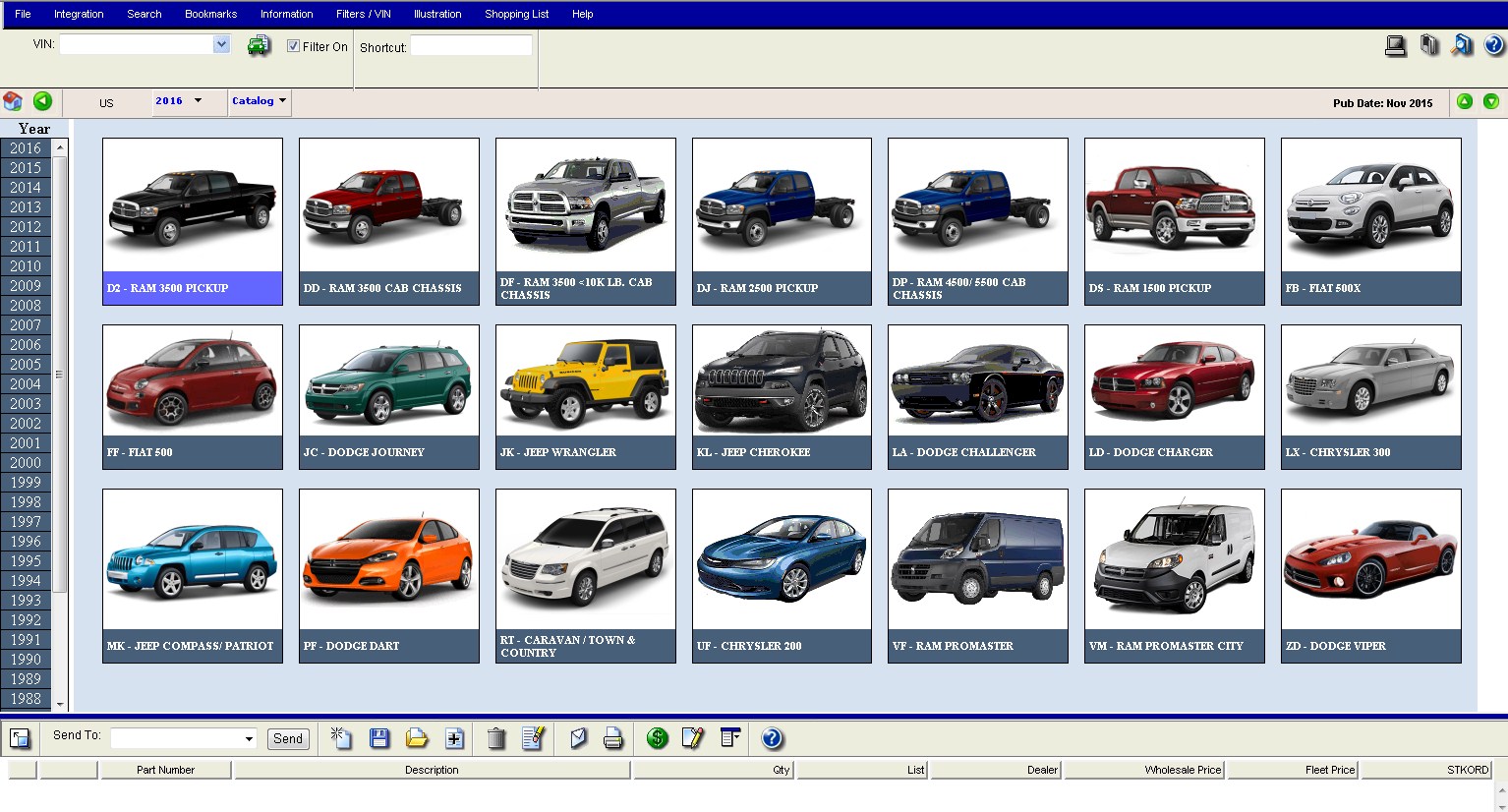1508x812 pixels.
Task: Click the envelope send icon
Action: pos(579,738)
